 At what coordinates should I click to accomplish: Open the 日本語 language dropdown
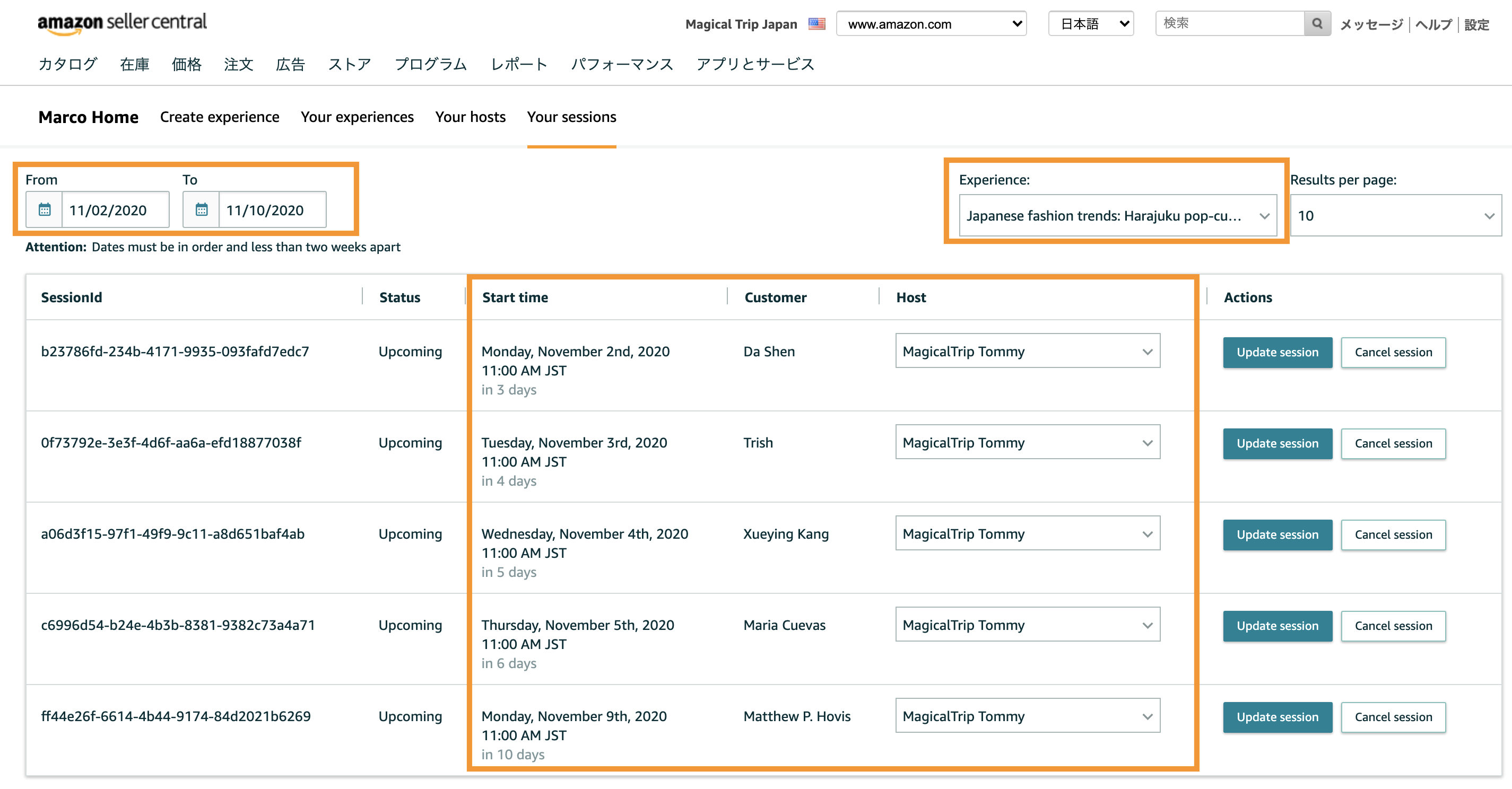click(x=1091, y=24)
